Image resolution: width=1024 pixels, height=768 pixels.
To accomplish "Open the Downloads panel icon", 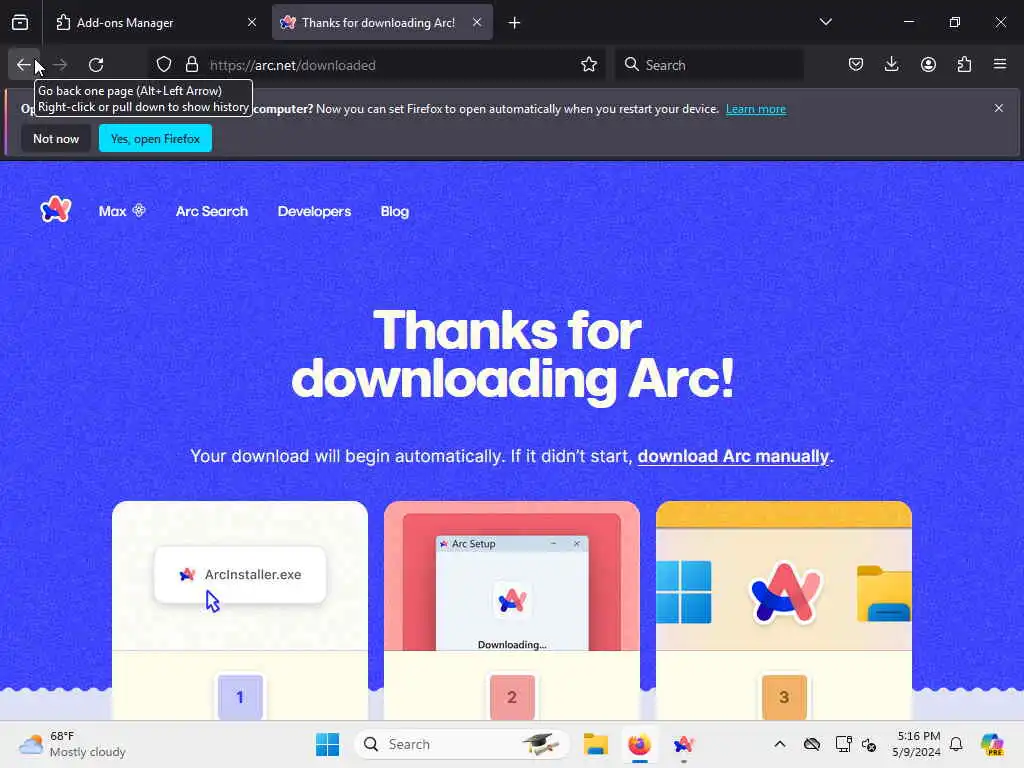I will (891, 65).
